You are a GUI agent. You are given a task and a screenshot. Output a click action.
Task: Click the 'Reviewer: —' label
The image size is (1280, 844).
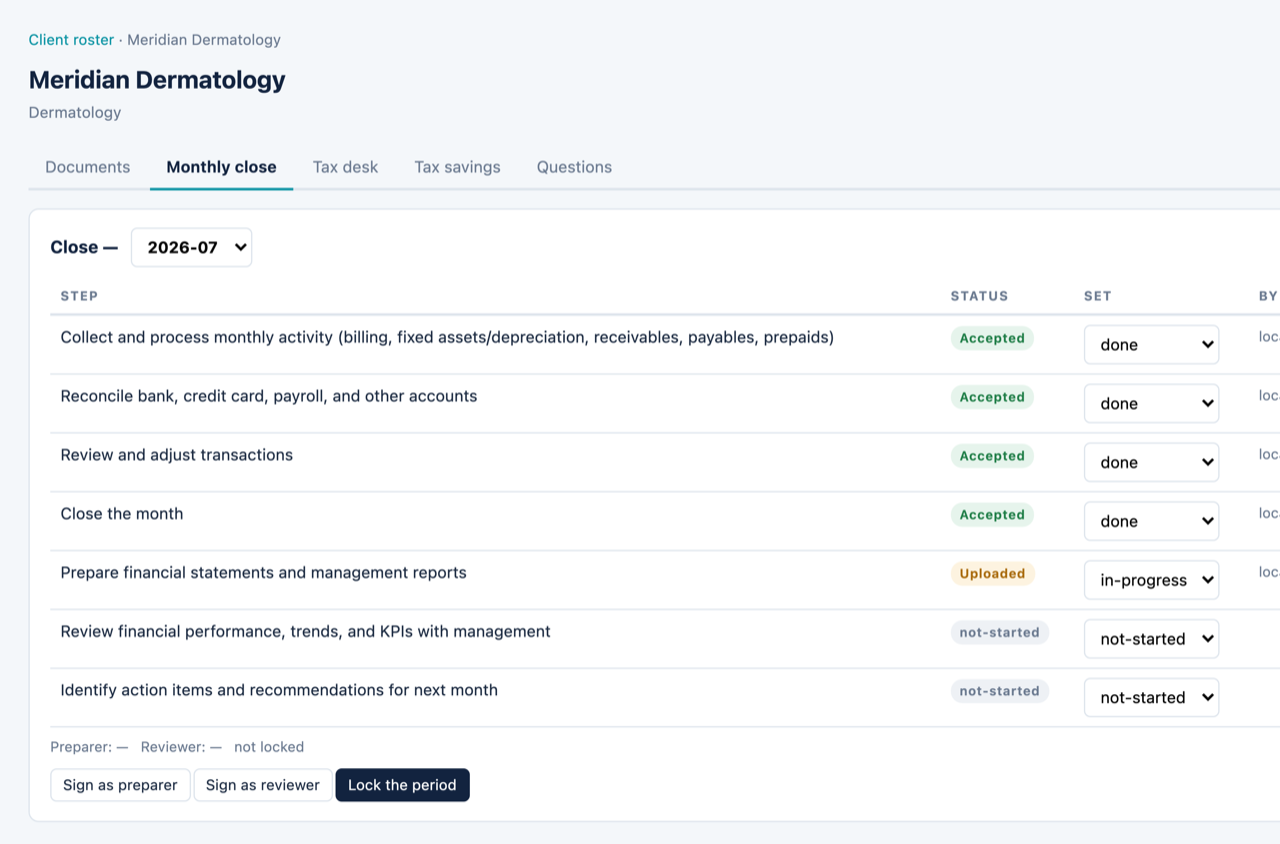181,747
